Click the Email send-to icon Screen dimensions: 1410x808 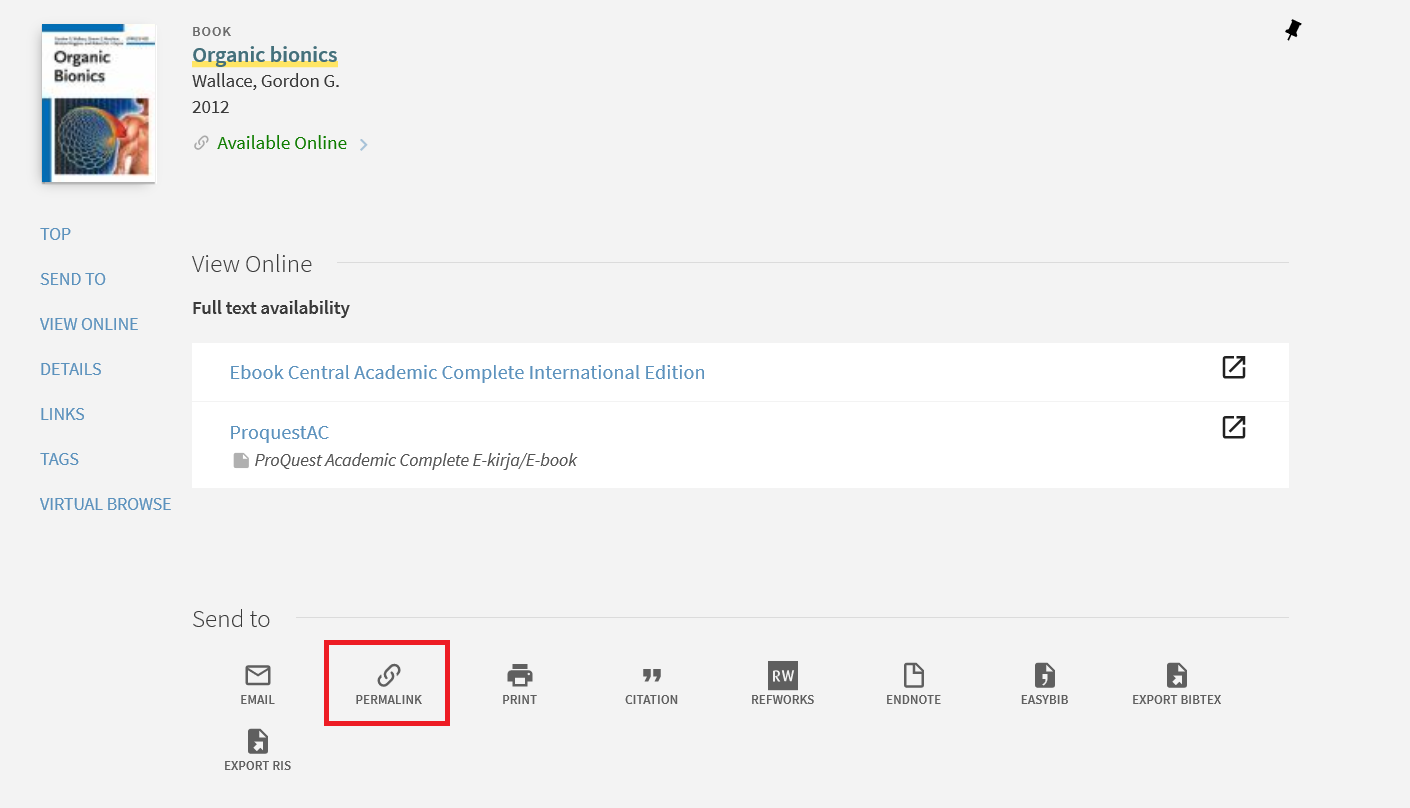coord(257,676)
